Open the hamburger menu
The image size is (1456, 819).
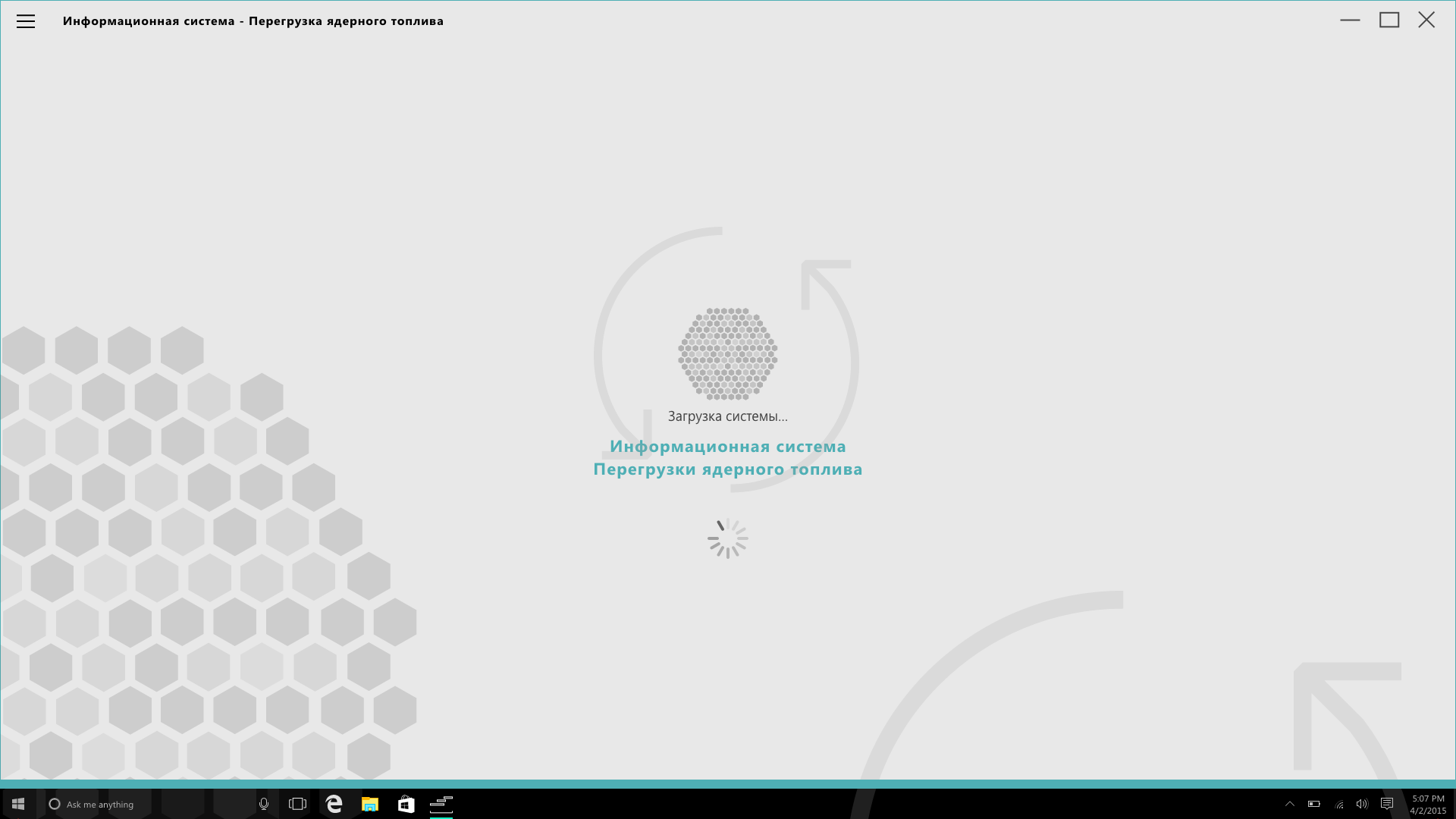pyautogui.click(x=26, y=21)
